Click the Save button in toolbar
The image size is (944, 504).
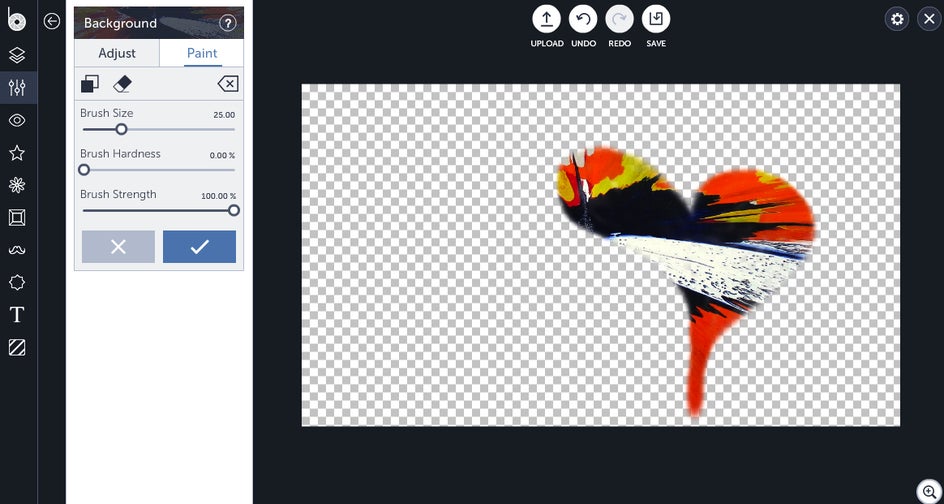656,26
